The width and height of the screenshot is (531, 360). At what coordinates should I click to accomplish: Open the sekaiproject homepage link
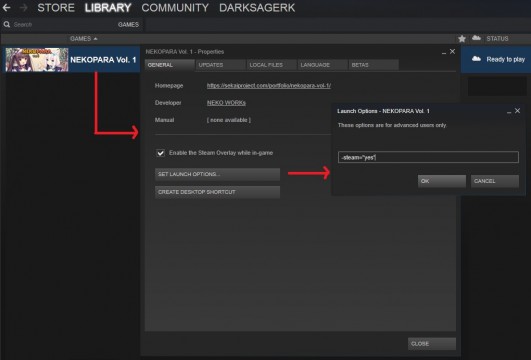(x=269, y=86)
